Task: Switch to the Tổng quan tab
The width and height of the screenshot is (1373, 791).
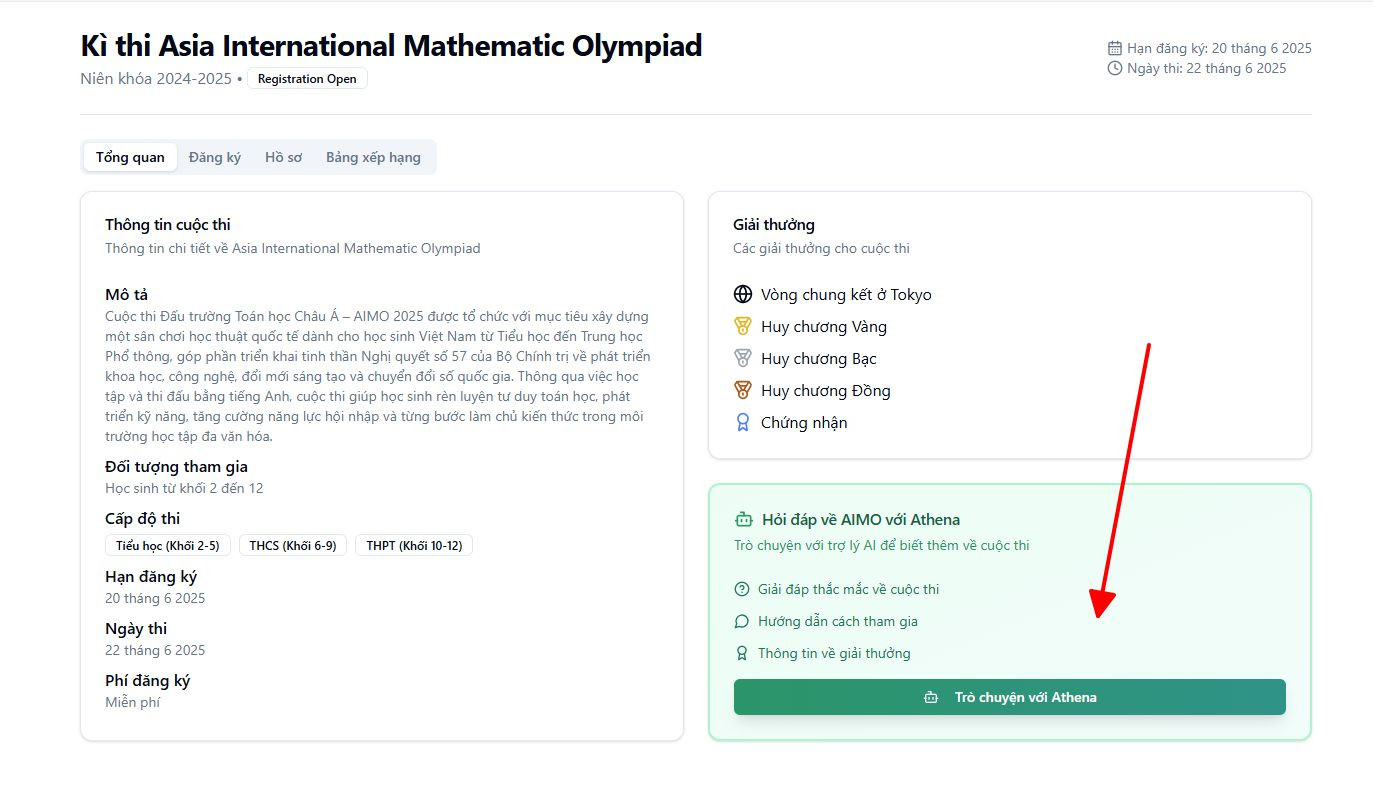Action: [x=130, y=157]
